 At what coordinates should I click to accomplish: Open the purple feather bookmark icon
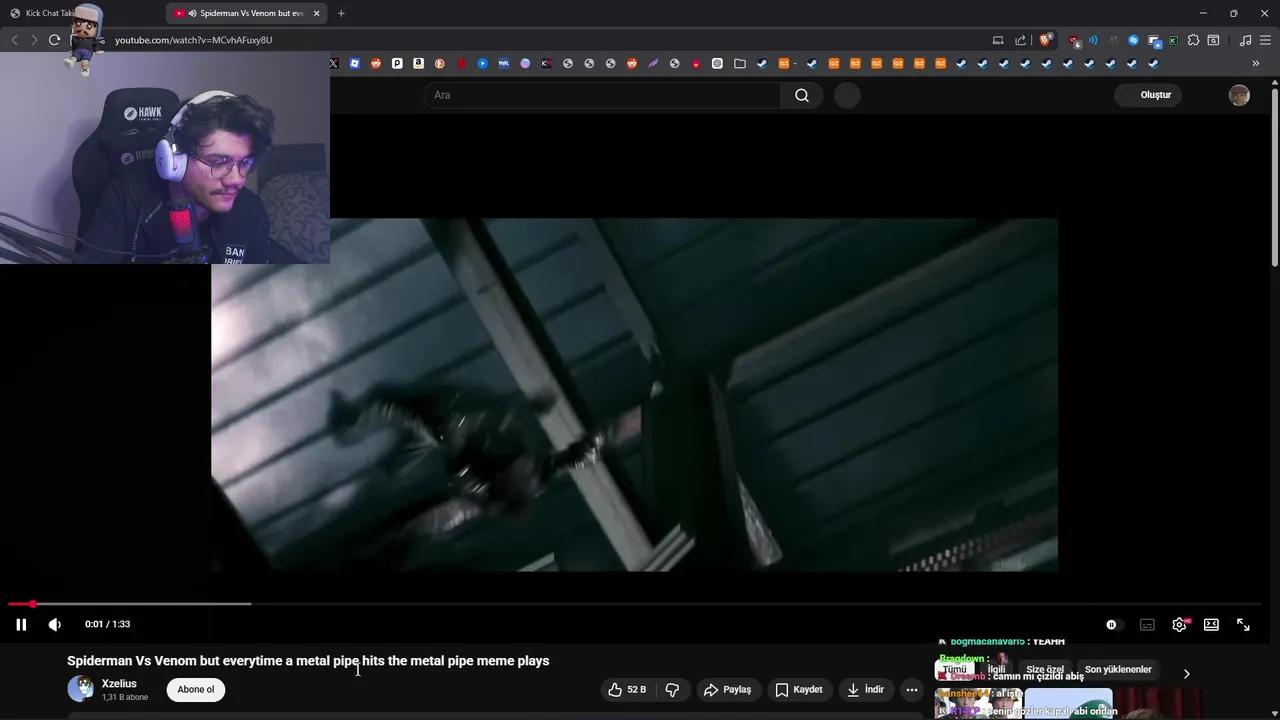click(653, 64)
